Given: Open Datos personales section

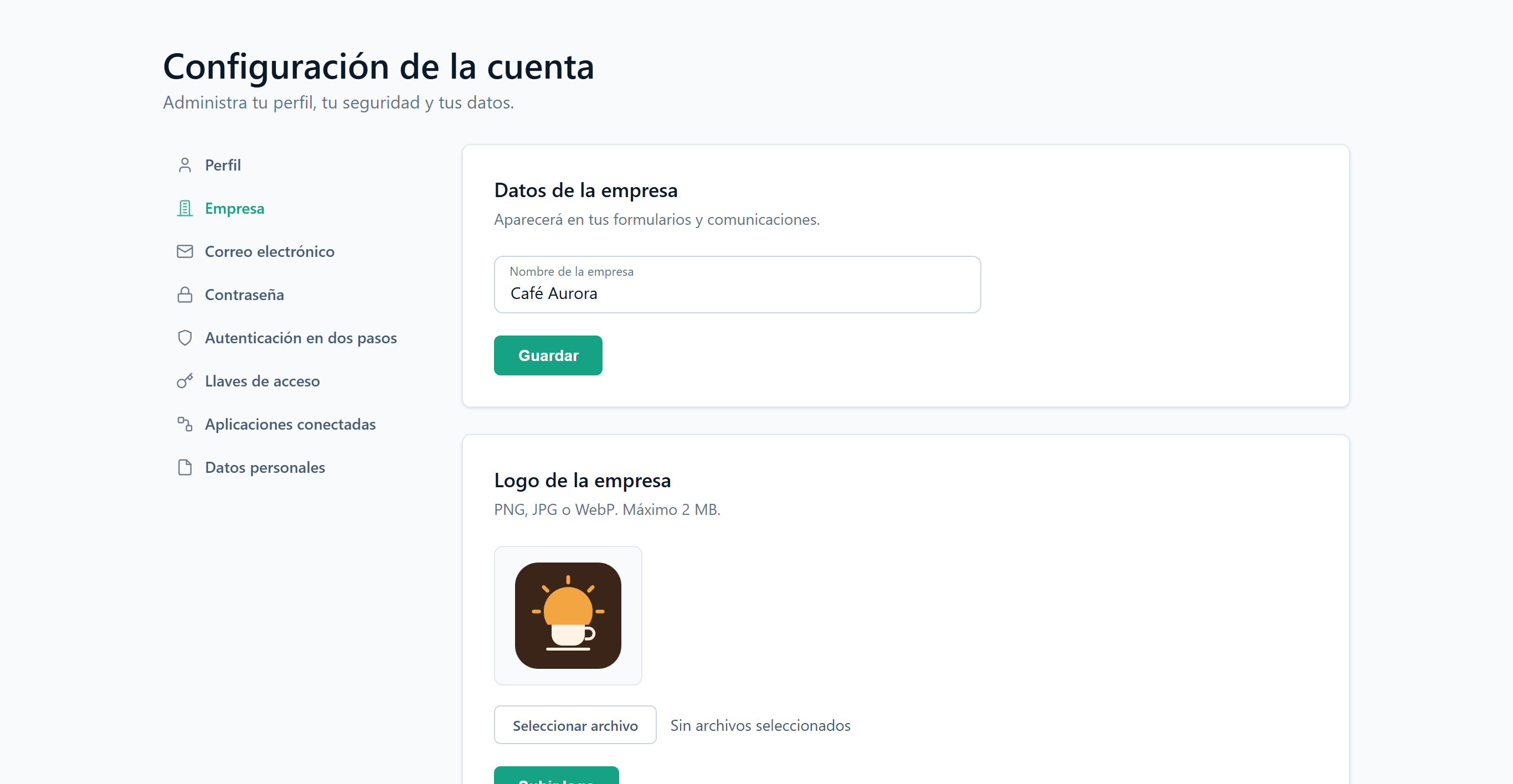Looking at the screenshot, I should [264, 467].
